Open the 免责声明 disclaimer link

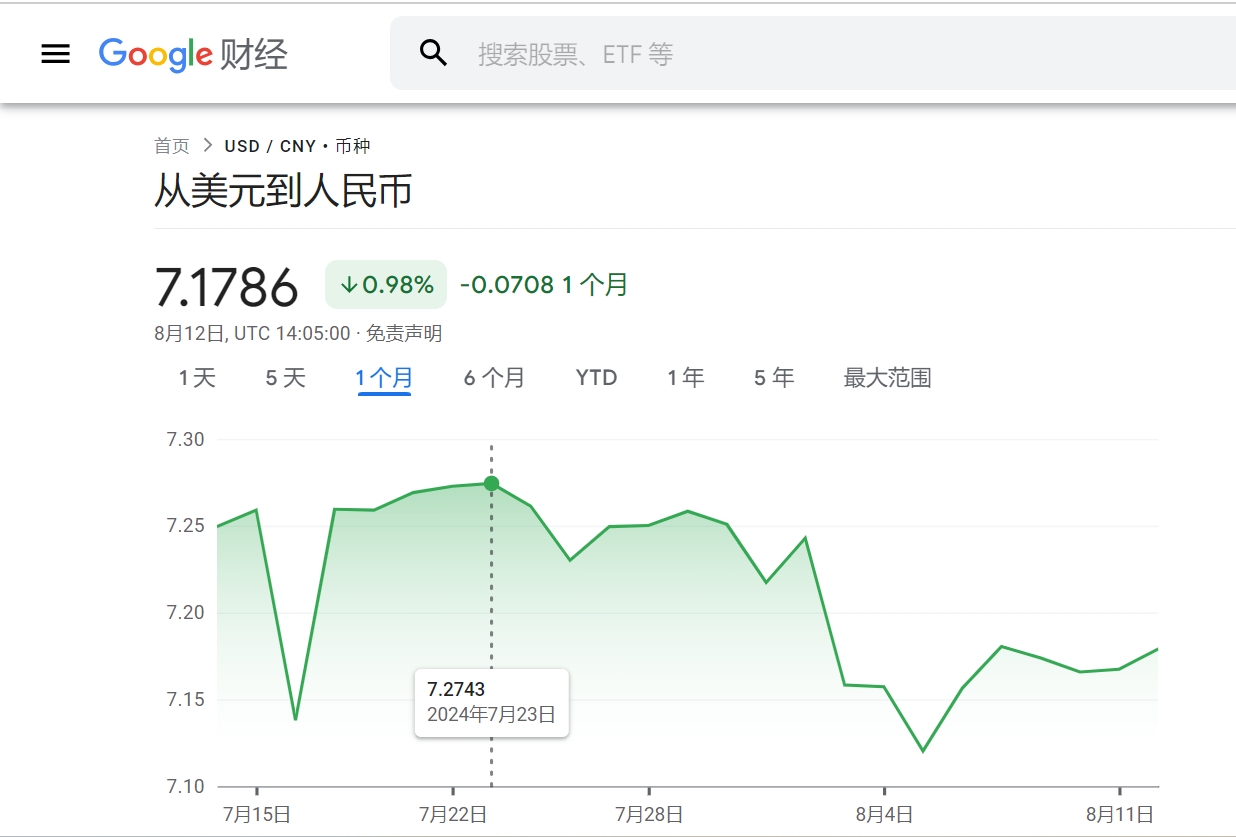404,333
